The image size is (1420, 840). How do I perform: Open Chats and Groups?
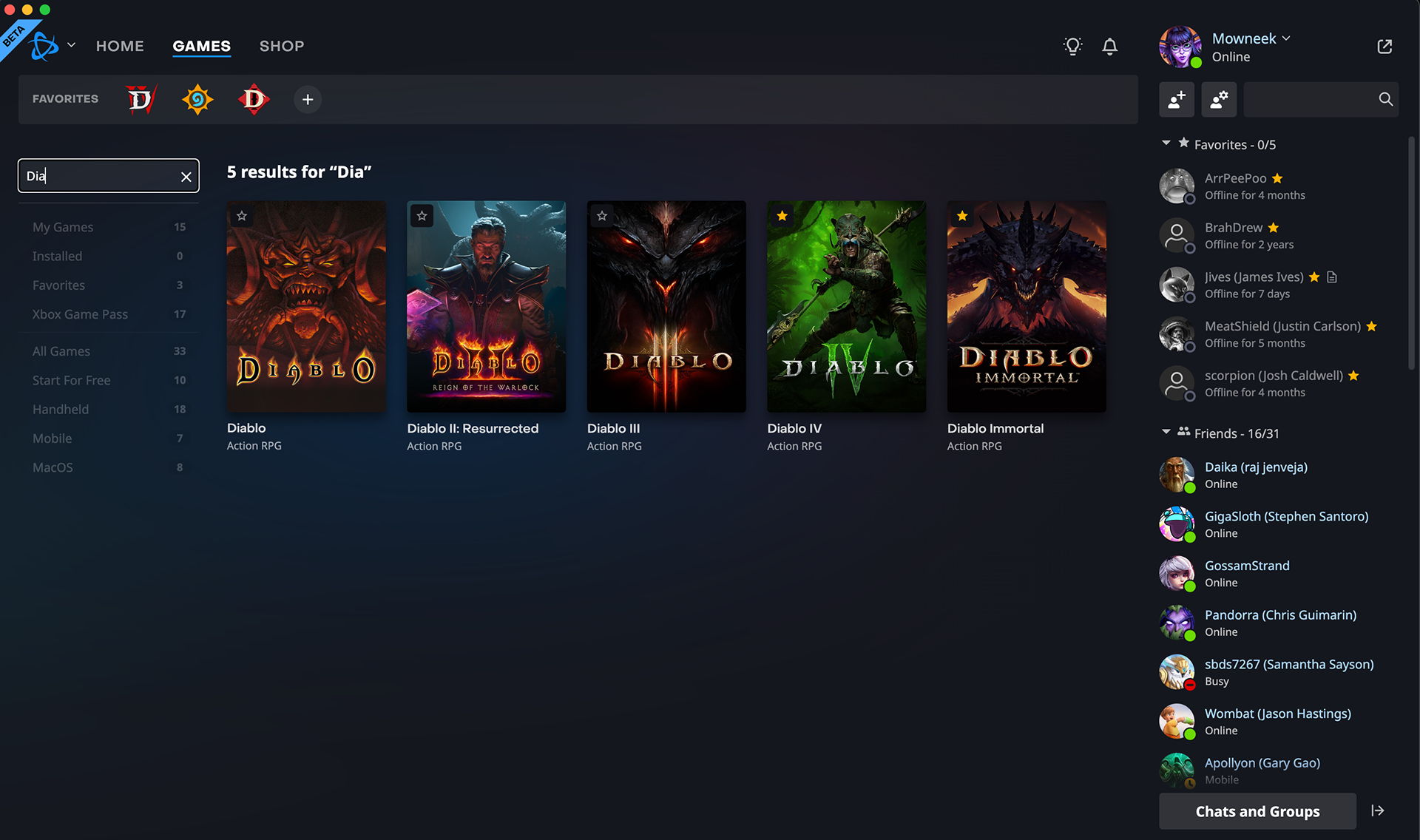tap(1257, 811)
